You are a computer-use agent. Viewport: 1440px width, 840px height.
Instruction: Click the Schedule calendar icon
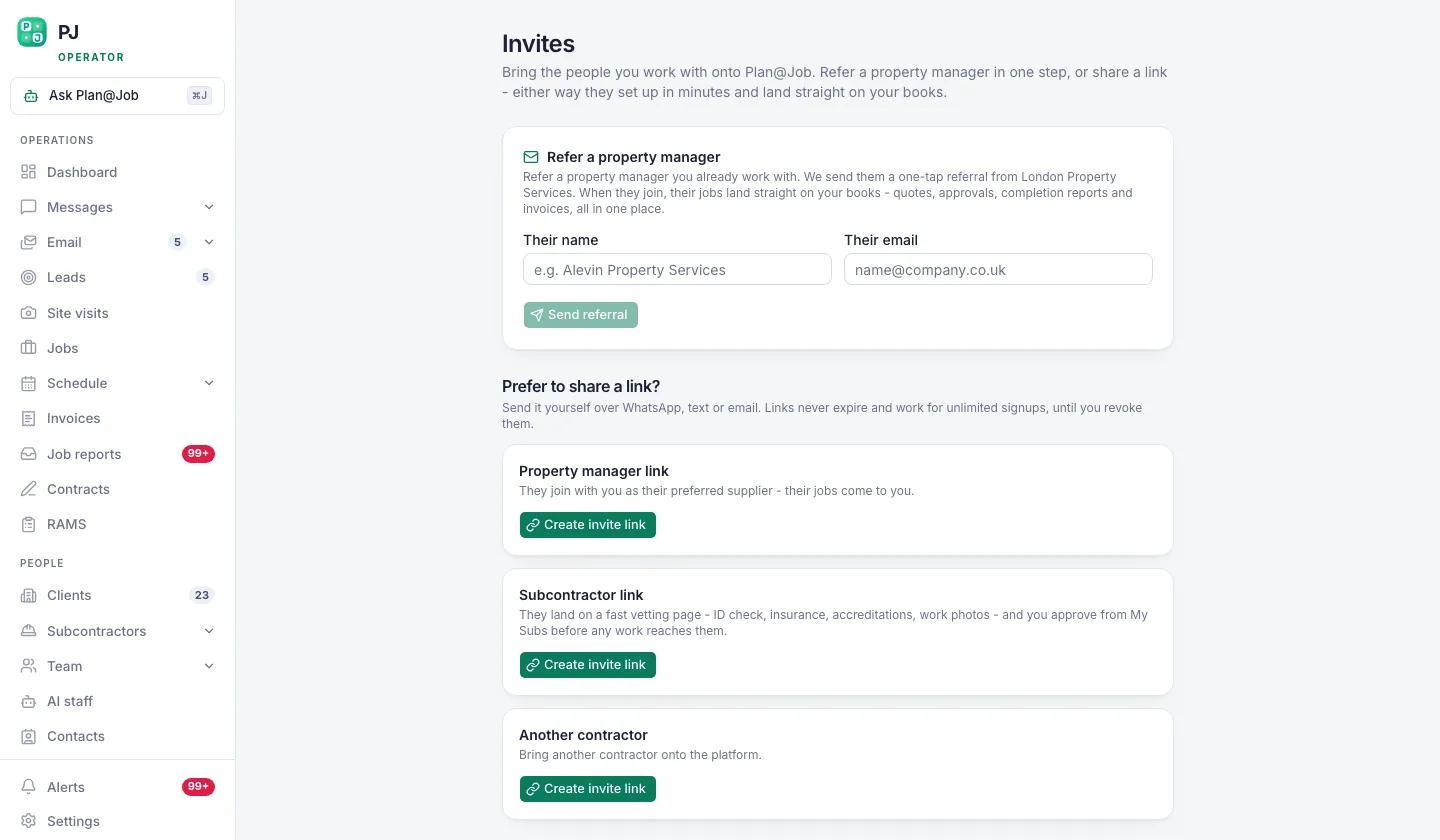pos(28,383)
